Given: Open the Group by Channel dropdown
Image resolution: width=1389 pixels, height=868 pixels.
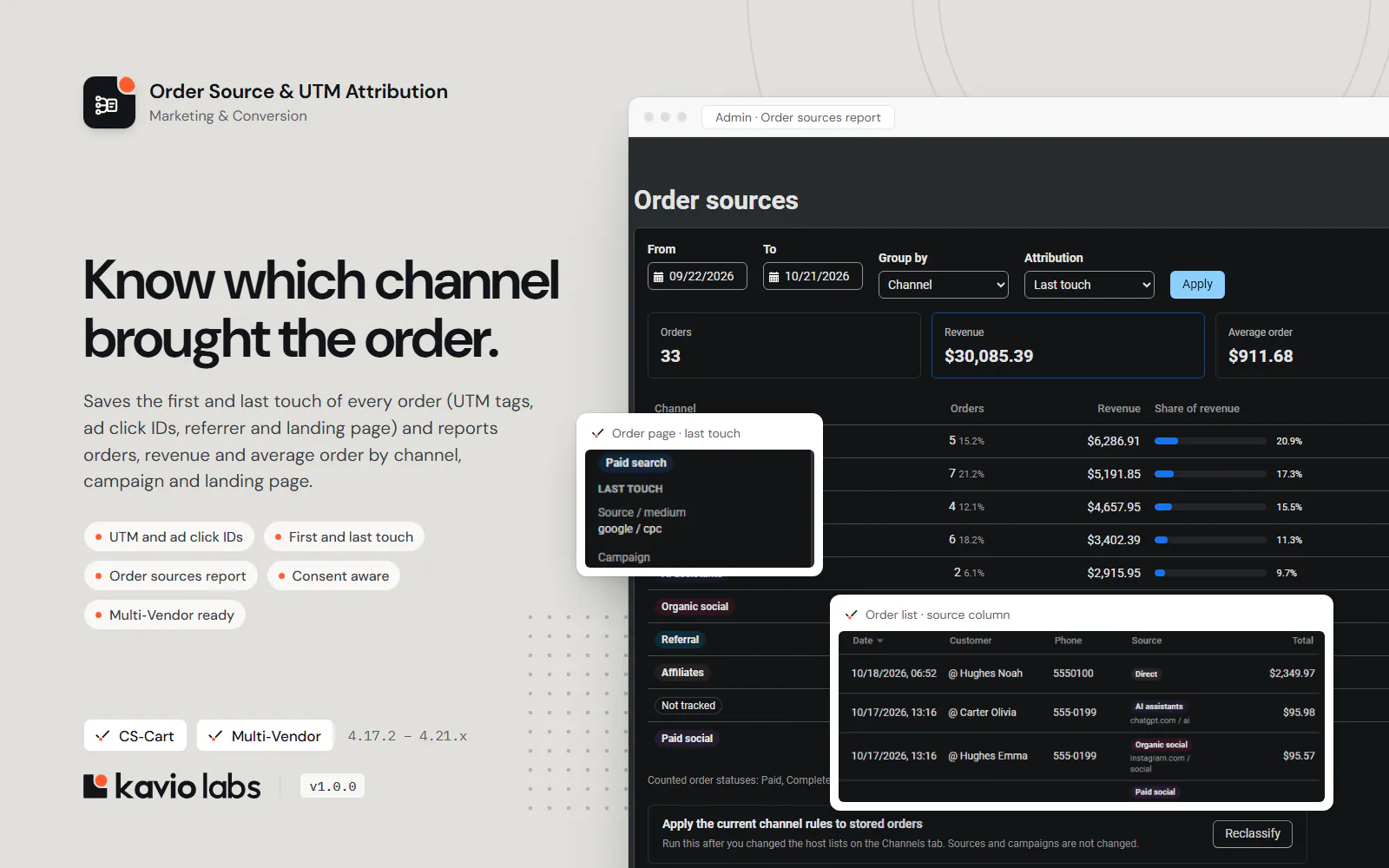Looking at the screenshot, I should (944, 285).
